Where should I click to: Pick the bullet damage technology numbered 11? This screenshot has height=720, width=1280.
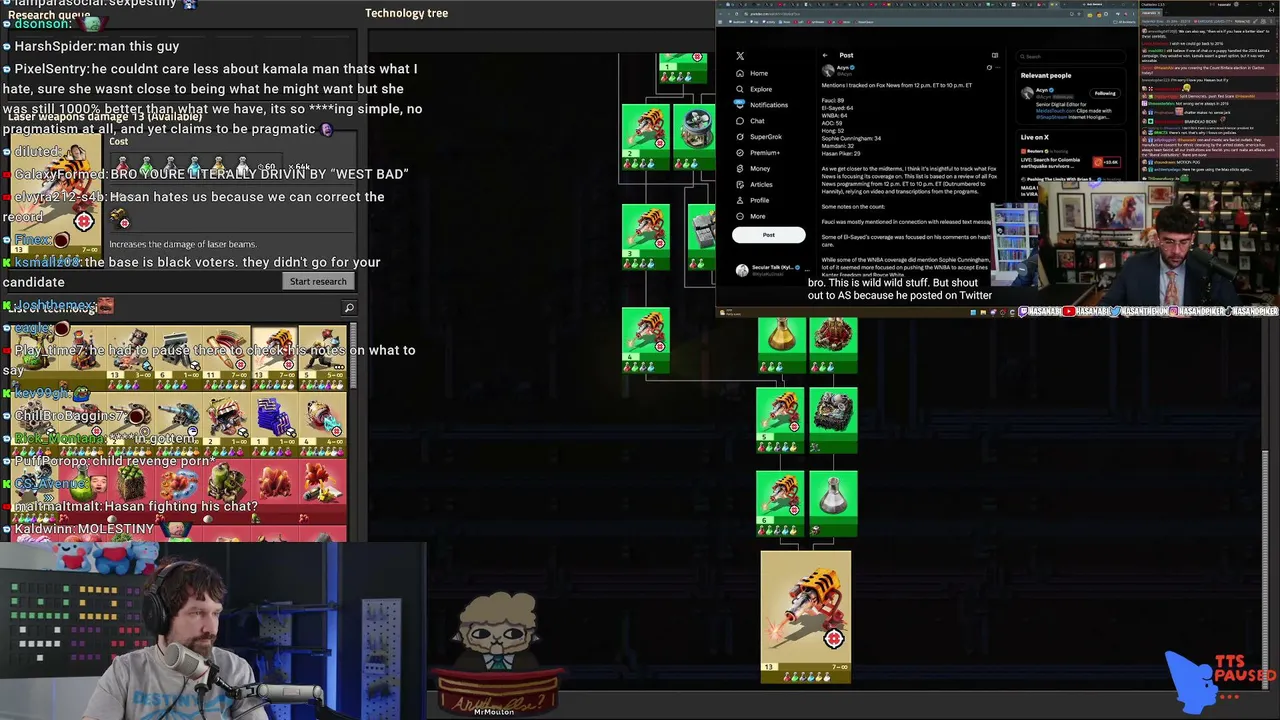tap(226, 357)
